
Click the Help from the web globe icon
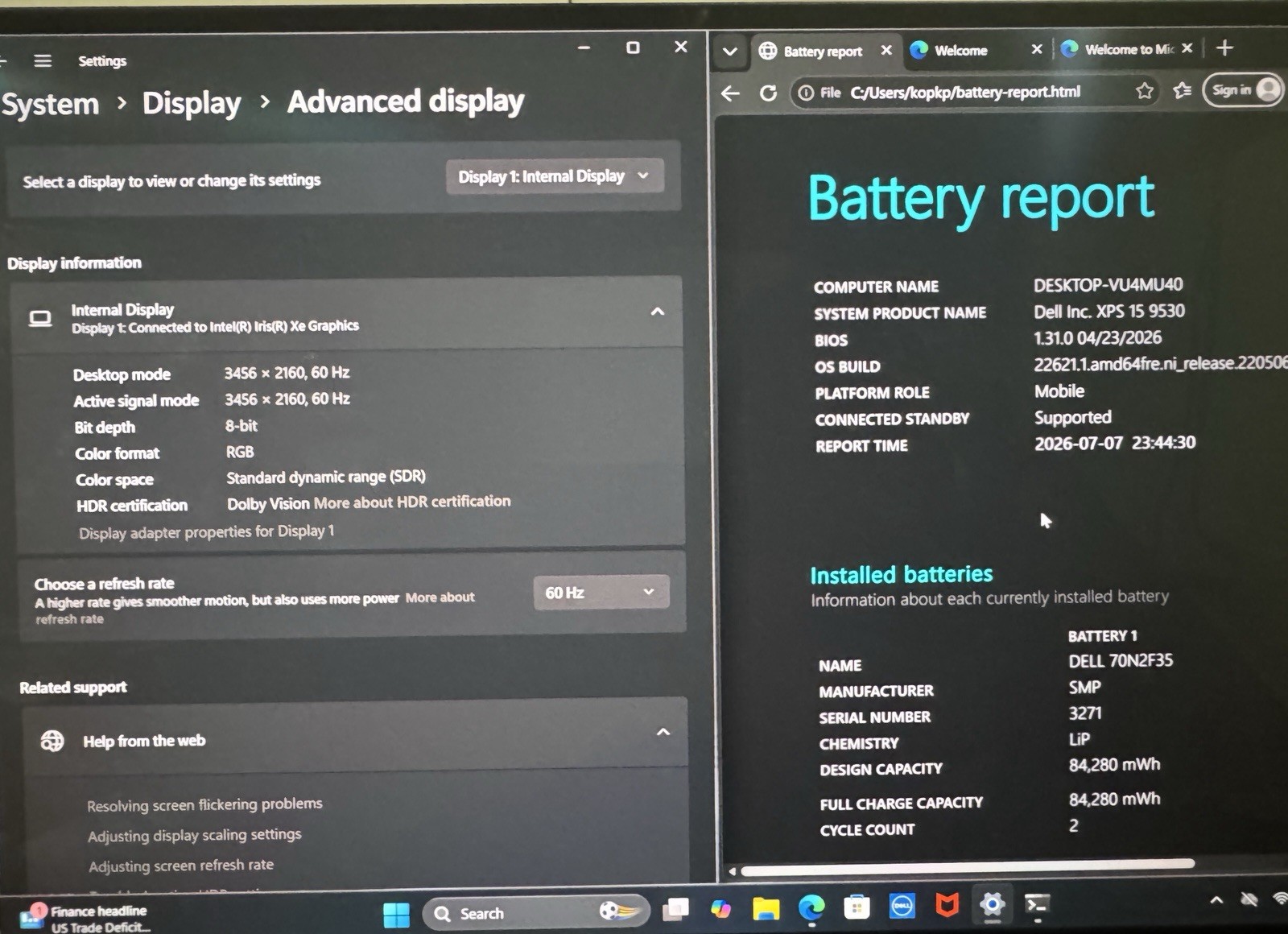pyautogui.click(x=52, y=741)
